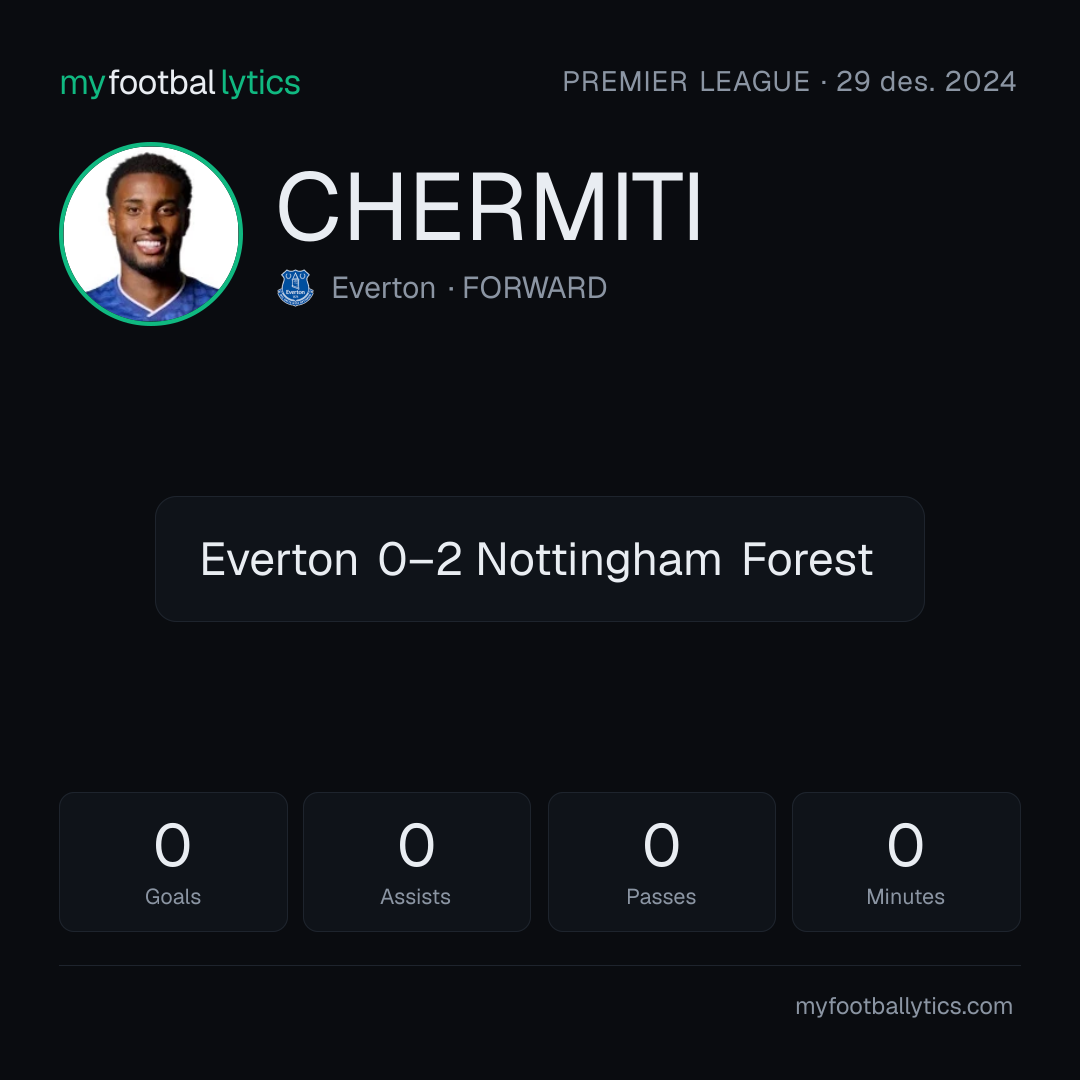This screenshot has width=1080, height=1080.
Task: Click the 29 des. 2024 match date
Action: [x=926, y=82]
